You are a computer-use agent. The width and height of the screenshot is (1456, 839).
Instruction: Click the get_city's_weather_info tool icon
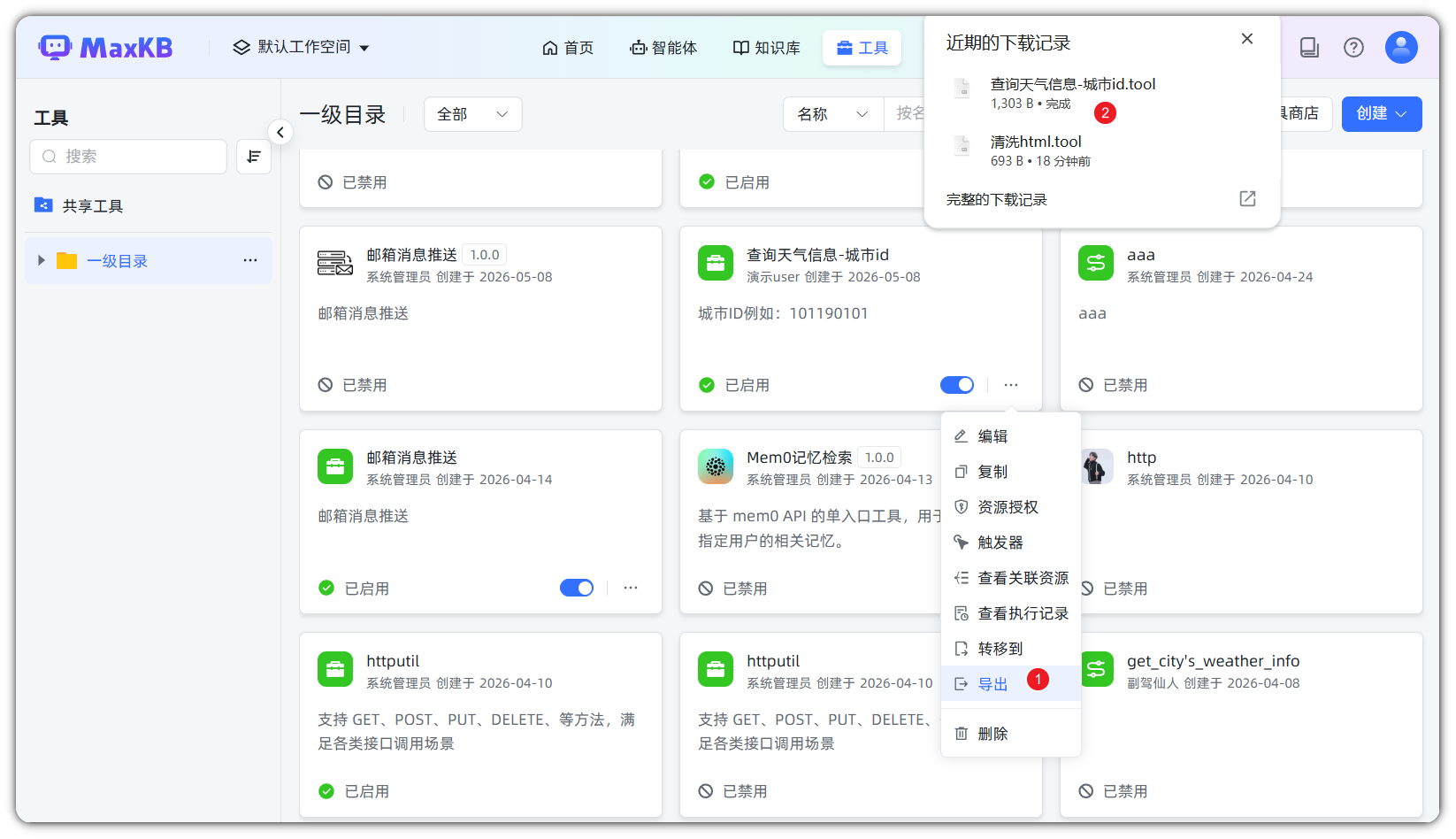[x=1096, y=669]
